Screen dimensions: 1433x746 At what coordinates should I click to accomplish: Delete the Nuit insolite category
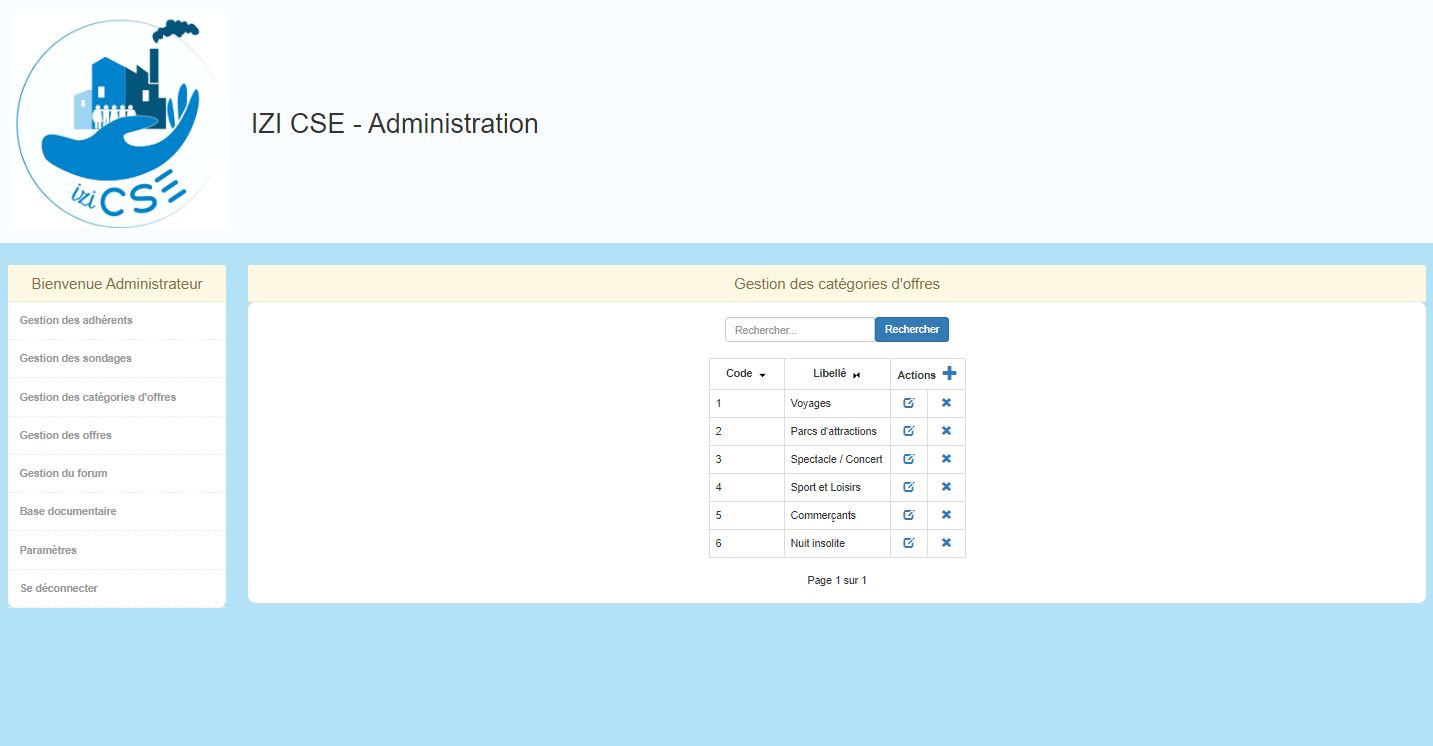pos(946,543)
